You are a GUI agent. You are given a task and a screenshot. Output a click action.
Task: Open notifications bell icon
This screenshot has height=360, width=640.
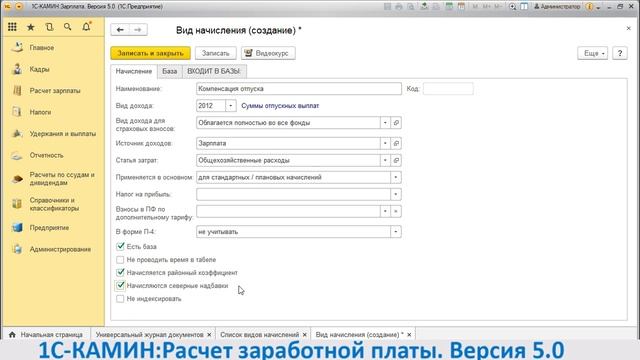coord(86,27)
